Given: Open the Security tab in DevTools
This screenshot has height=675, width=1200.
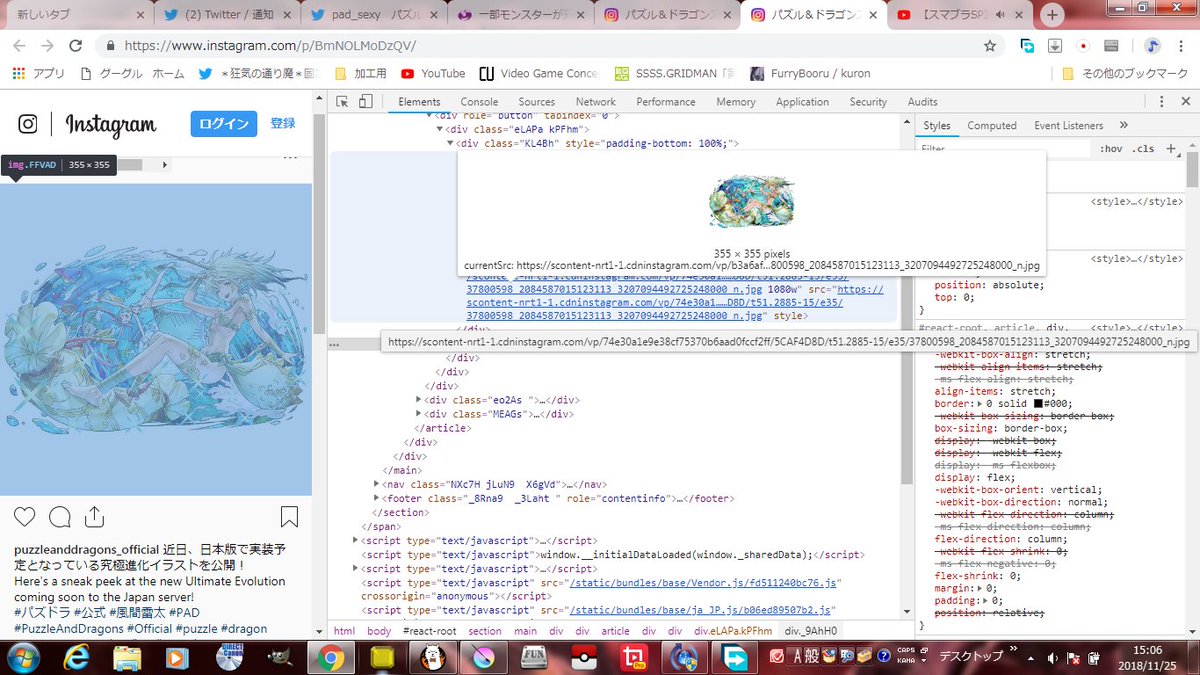Looking at the screenshot, I should (x=868, y=102).
